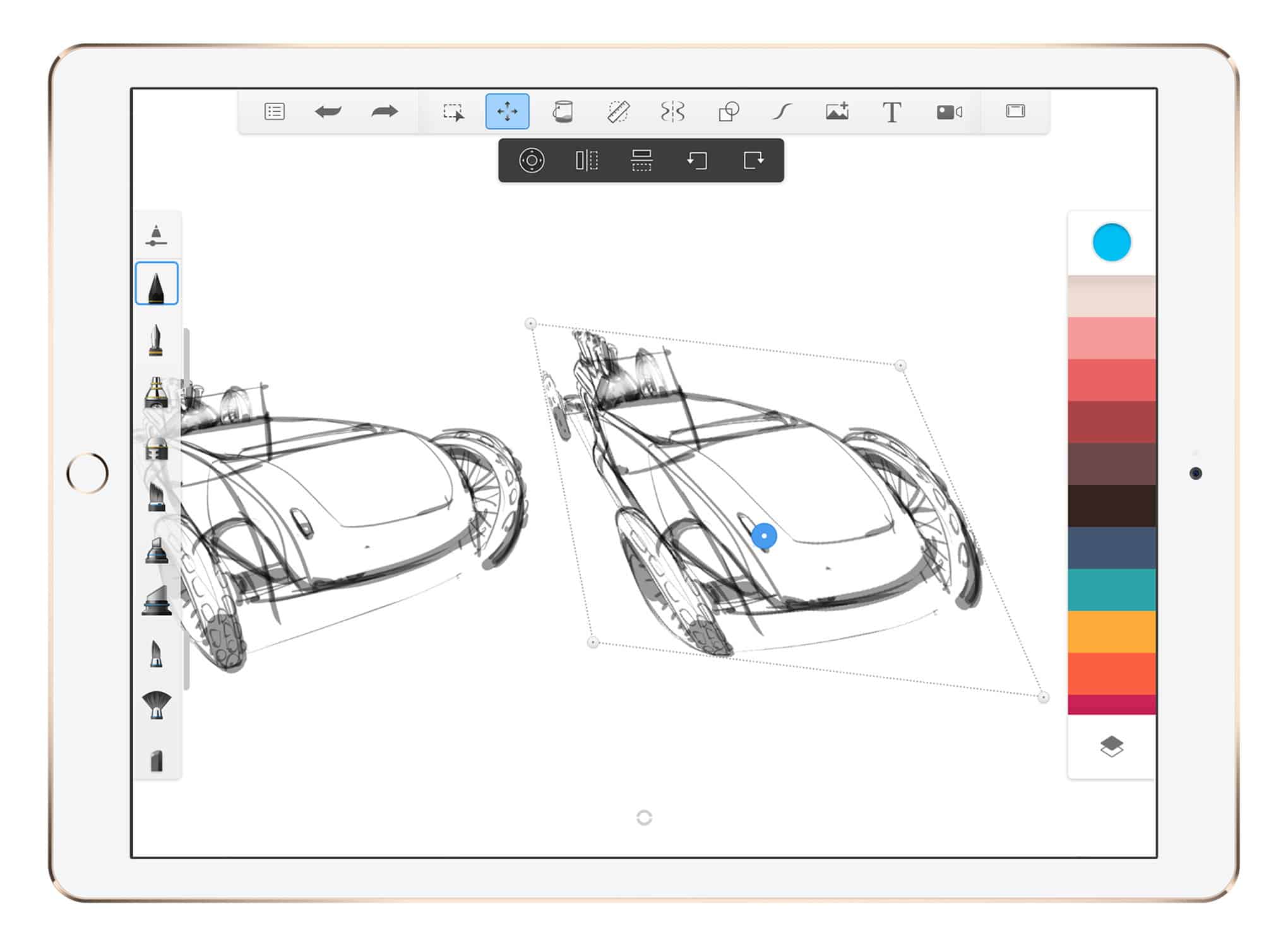
Task: Rotate the selection counterclockwise
Action: click(696, 162)
